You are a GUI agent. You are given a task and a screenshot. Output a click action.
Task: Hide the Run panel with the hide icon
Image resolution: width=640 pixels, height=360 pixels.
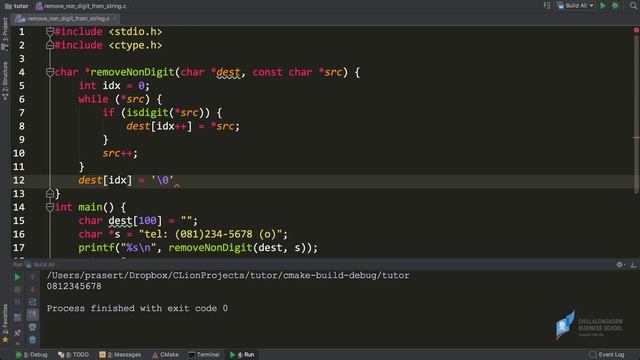click(x=633, y=264)
